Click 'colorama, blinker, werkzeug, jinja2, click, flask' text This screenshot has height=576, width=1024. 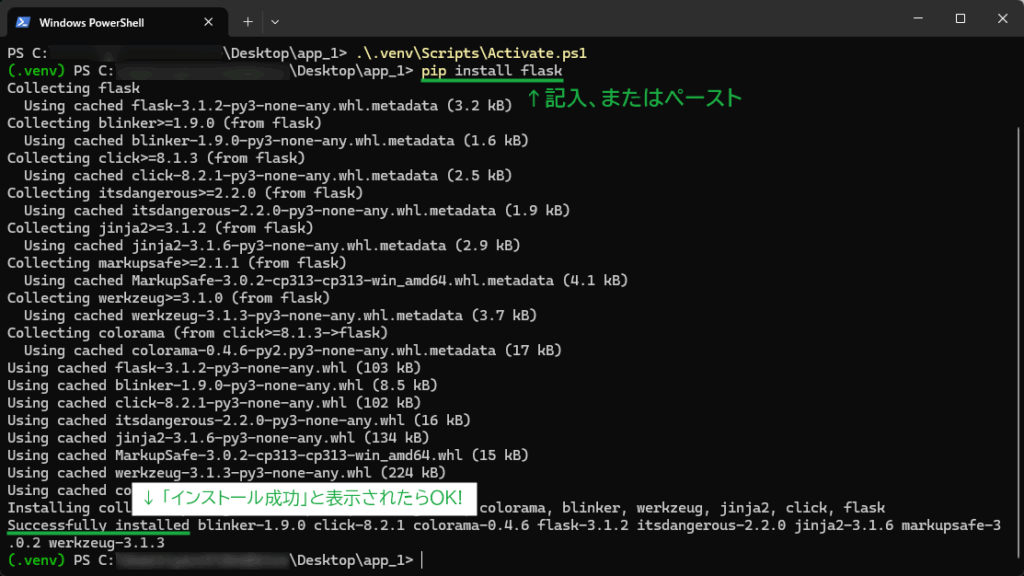682,508
